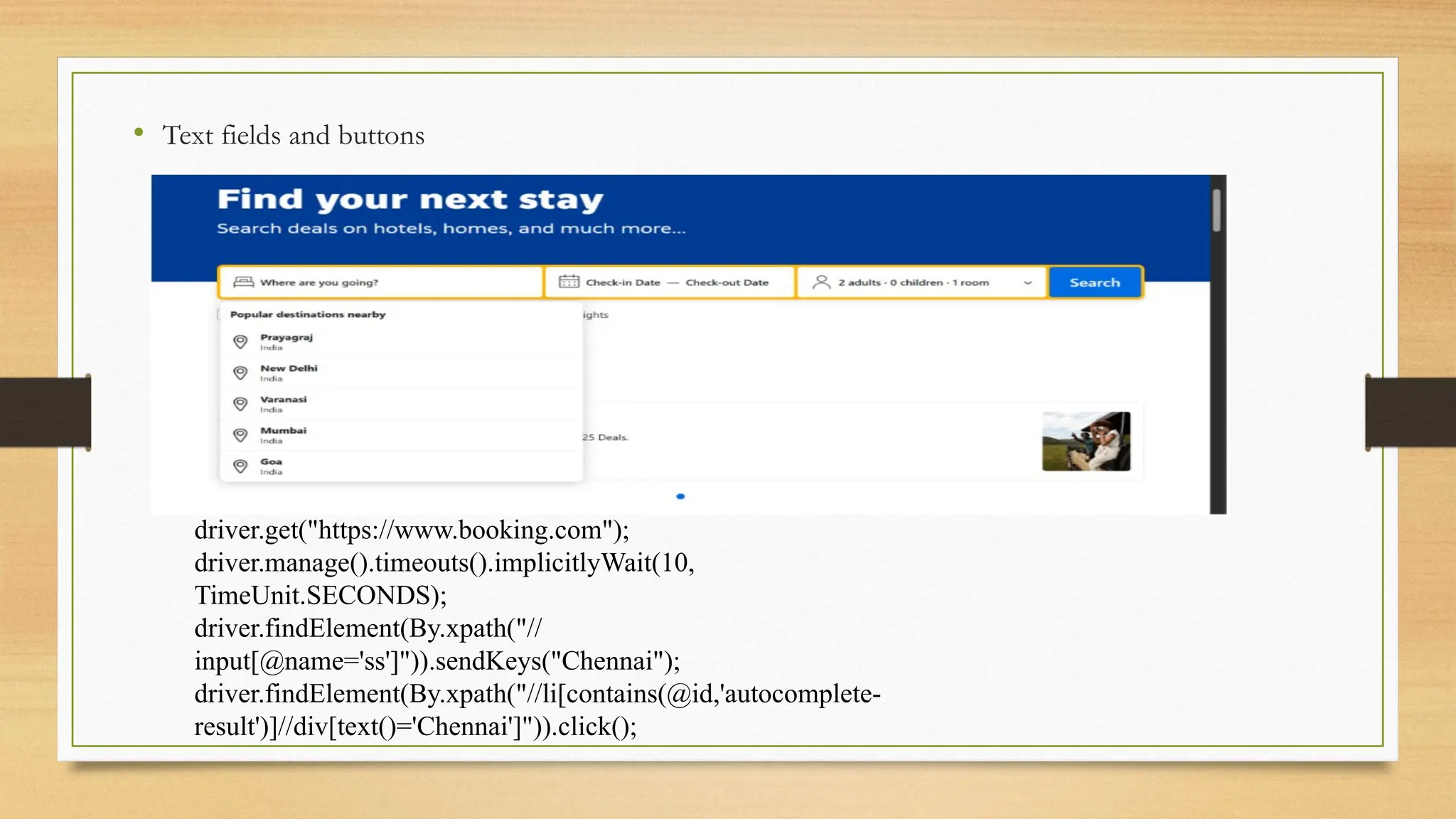This screenshot has height=819, width=1456.
Task: Tick the partially hidden checkbox left of dropdown
Action: tap(219, 314)
